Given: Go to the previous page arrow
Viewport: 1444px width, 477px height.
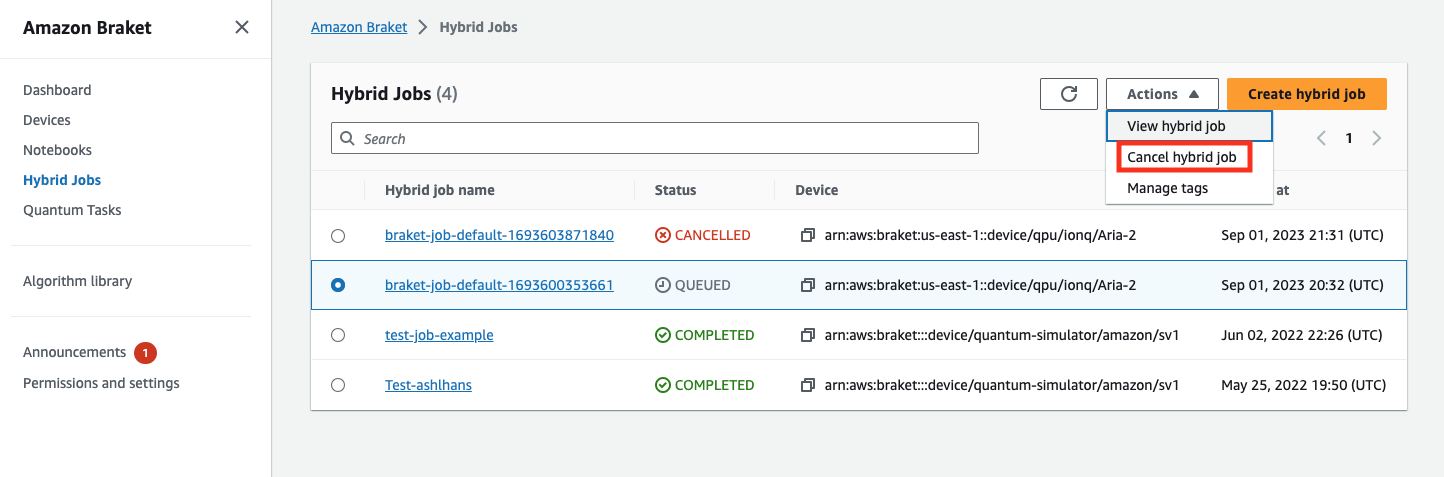Looking at the screenshot, I should click(x=1321, y=139).
